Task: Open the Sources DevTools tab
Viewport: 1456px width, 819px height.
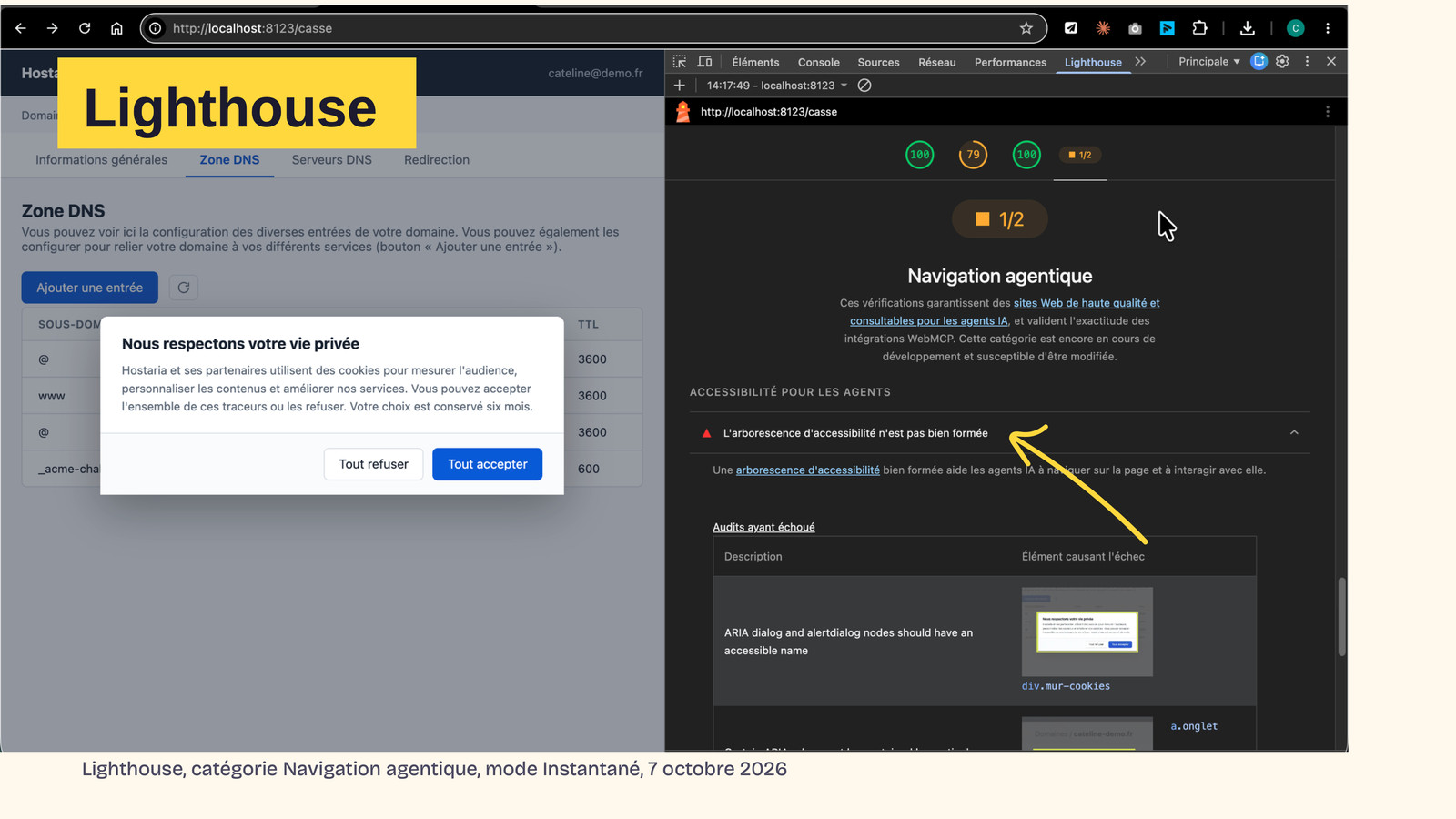Action: tap(878, 62)
